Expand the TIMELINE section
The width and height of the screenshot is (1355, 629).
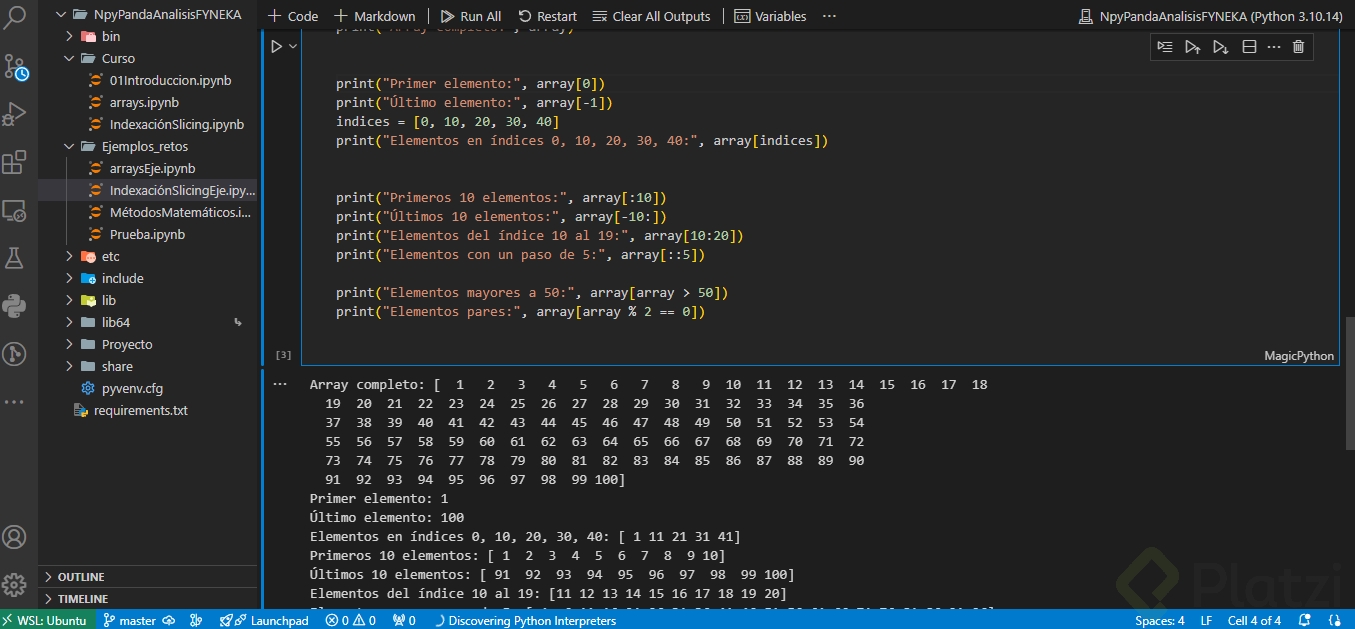[83, 599]
